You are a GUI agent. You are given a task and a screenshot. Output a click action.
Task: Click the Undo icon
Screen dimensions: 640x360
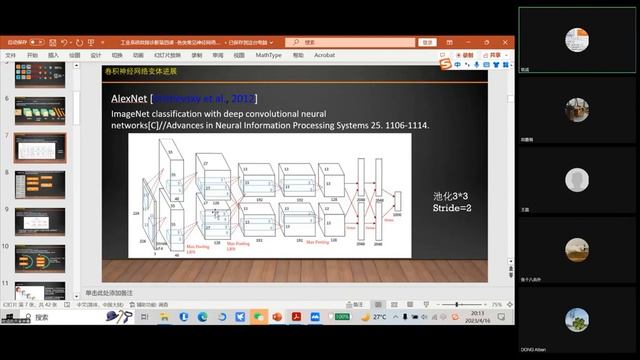[x=64, y=42]
